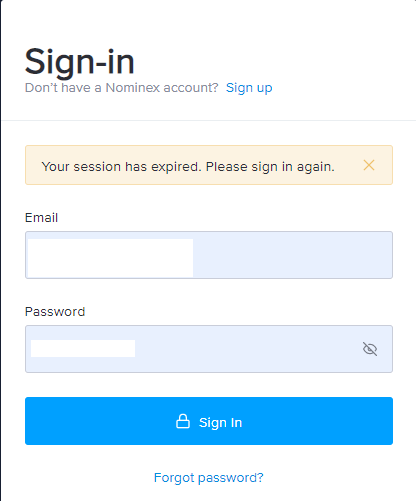
Task: Click empty area of the Email box
Action: coord(293,255)
